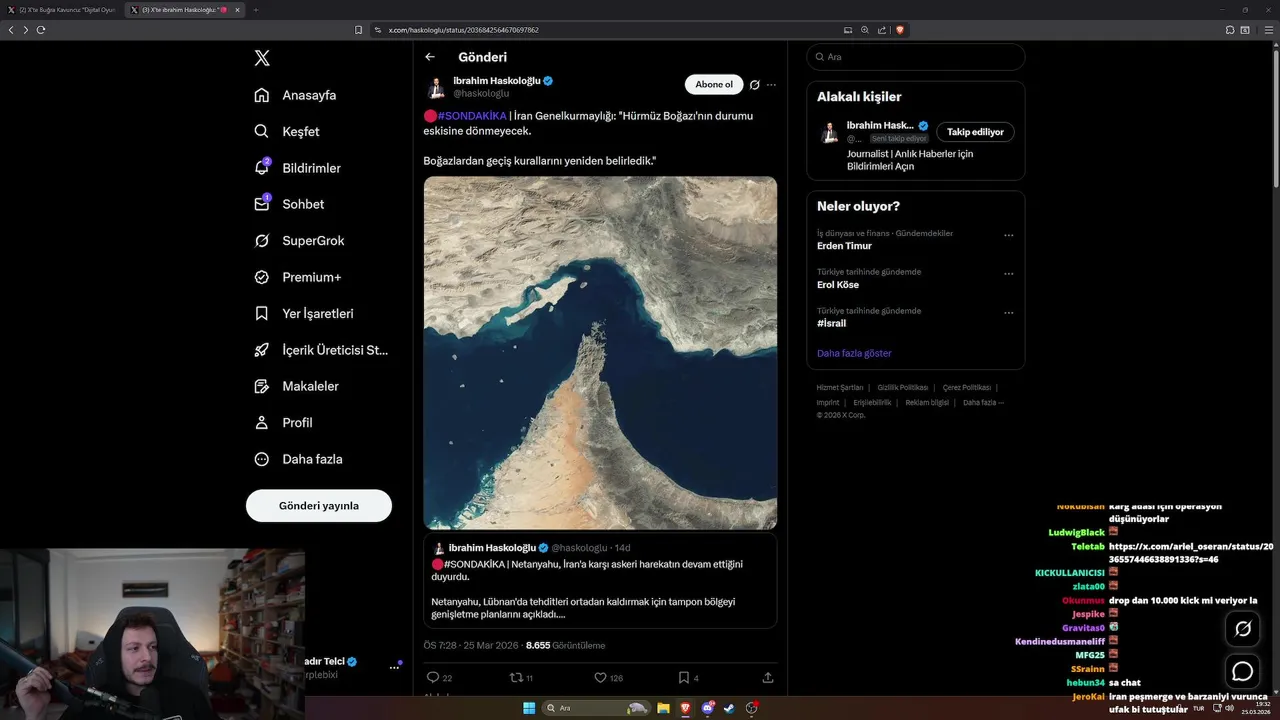Open SuperGrok from sidebar
Viewport: 1280px width, 720px height.
tap(299, 241)
